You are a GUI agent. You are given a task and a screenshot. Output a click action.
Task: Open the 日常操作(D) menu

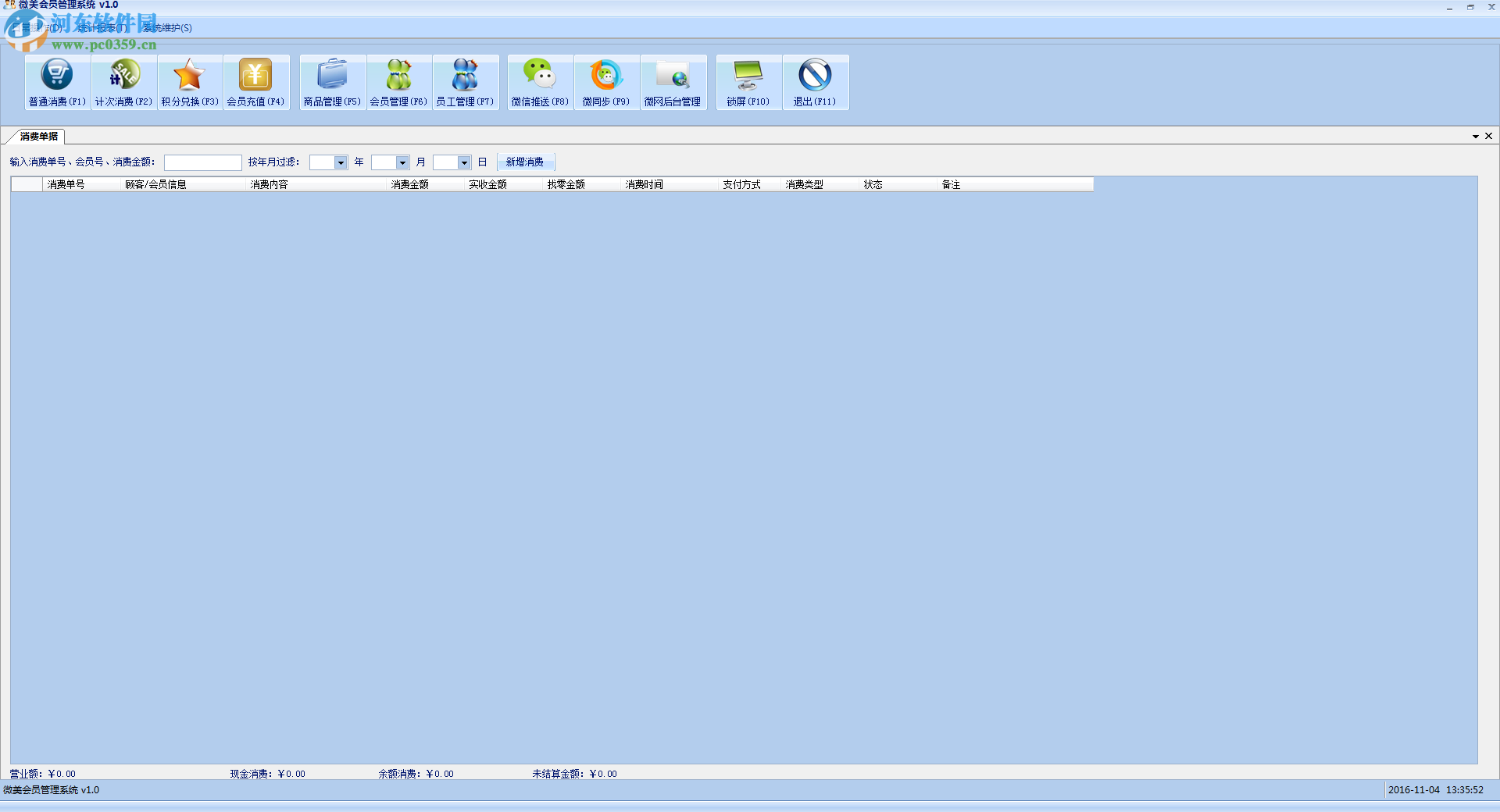point(37,28)
